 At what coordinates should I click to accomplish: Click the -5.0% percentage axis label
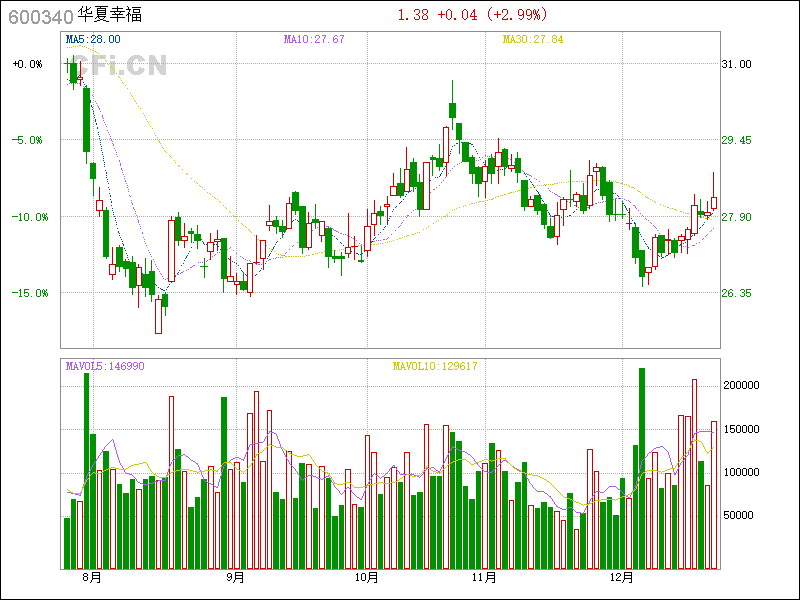[28, 140]
